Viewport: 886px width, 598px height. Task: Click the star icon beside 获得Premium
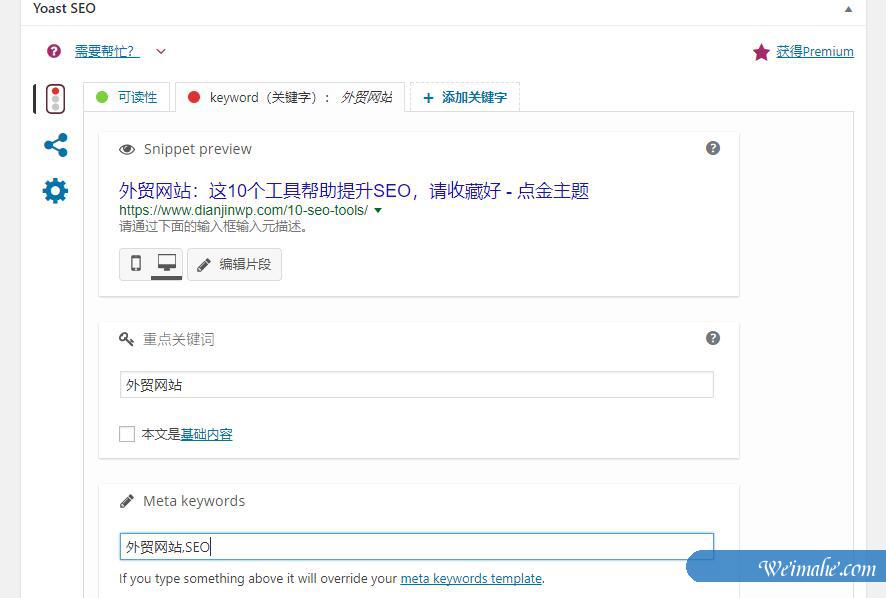coord(761,51)
